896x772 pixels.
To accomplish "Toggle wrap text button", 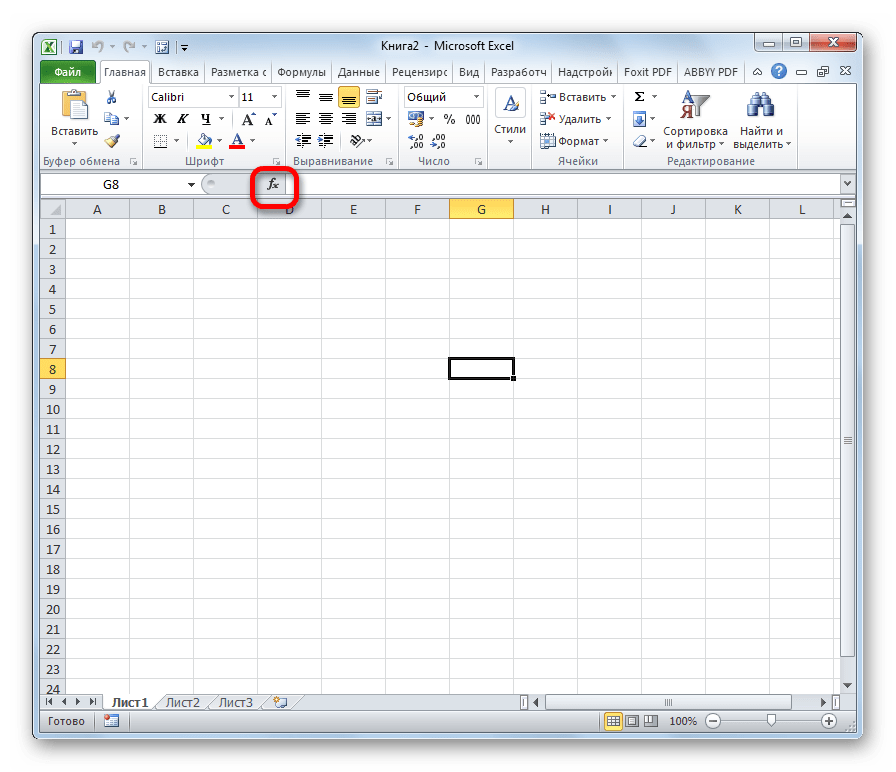I will click(374, 97).
